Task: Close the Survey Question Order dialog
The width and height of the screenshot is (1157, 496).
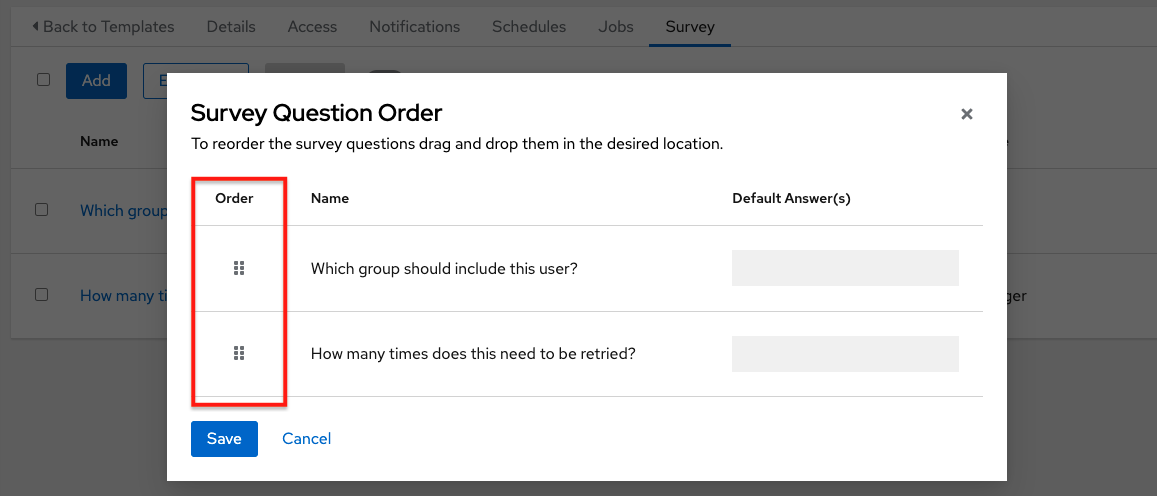Action: tap(966, 114)
